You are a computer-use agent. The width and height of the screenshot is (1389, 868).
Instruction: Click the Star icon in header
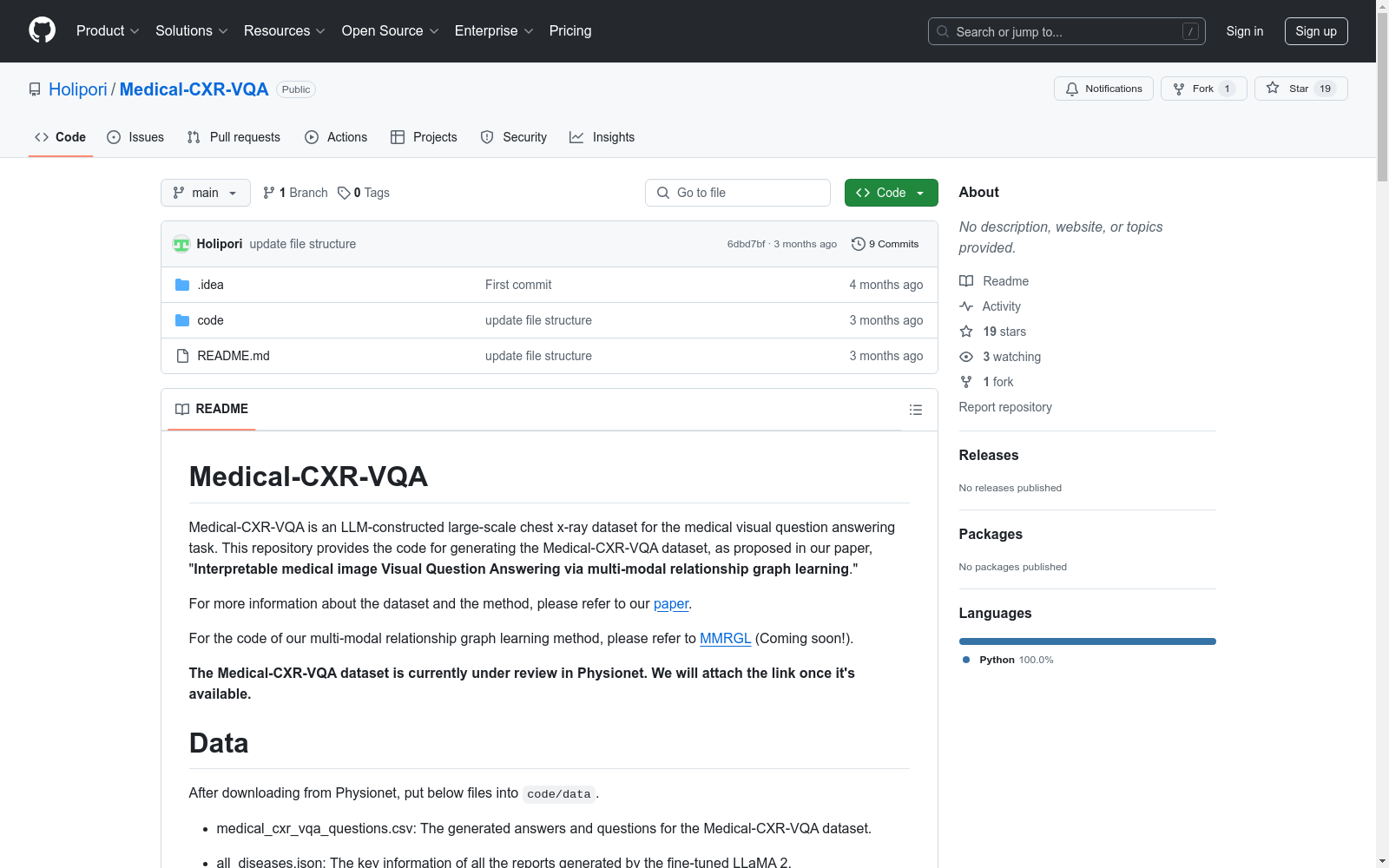click(x=1273, y=88)
